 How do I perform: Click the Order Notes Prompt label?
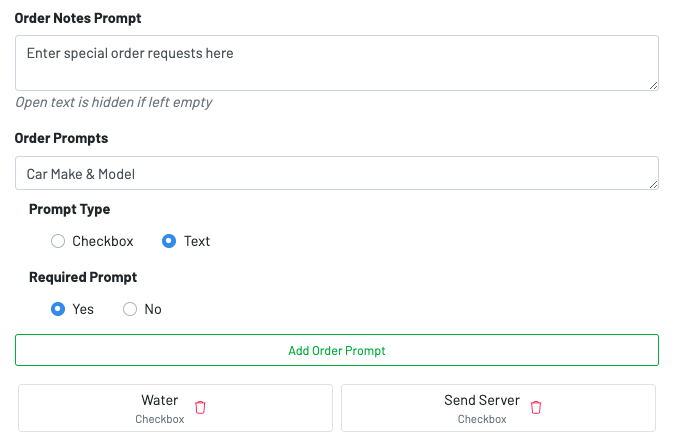pos(77,17)
